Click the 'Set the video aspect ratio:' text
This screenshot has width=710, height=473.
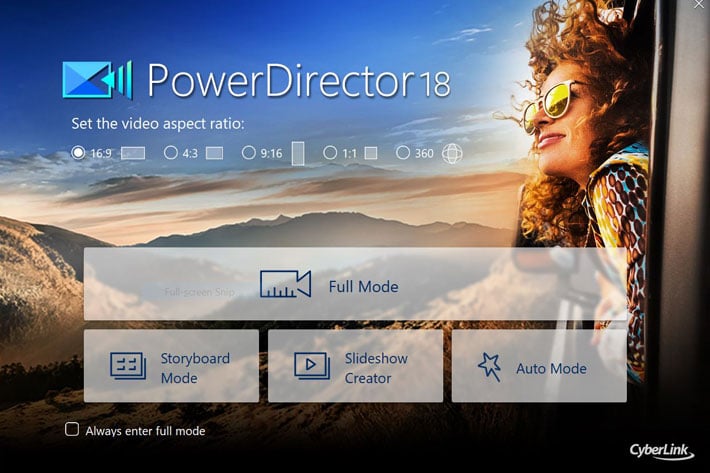click(x=158, y=124)
